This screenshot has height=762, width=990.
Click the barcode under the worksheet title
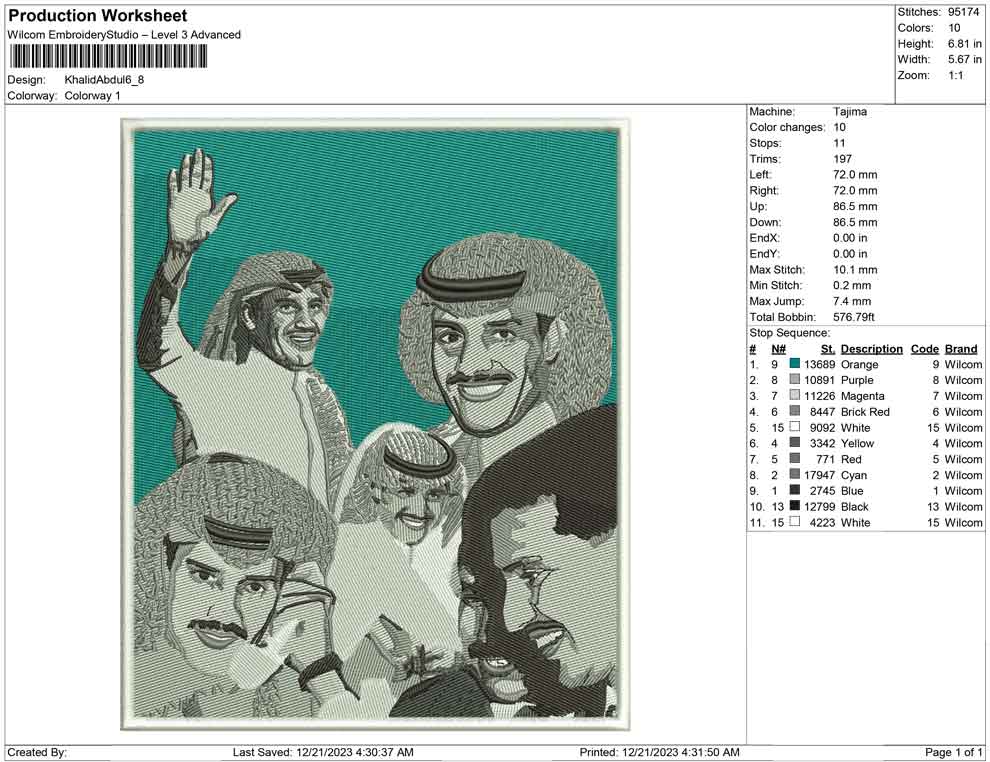[107, 56]
